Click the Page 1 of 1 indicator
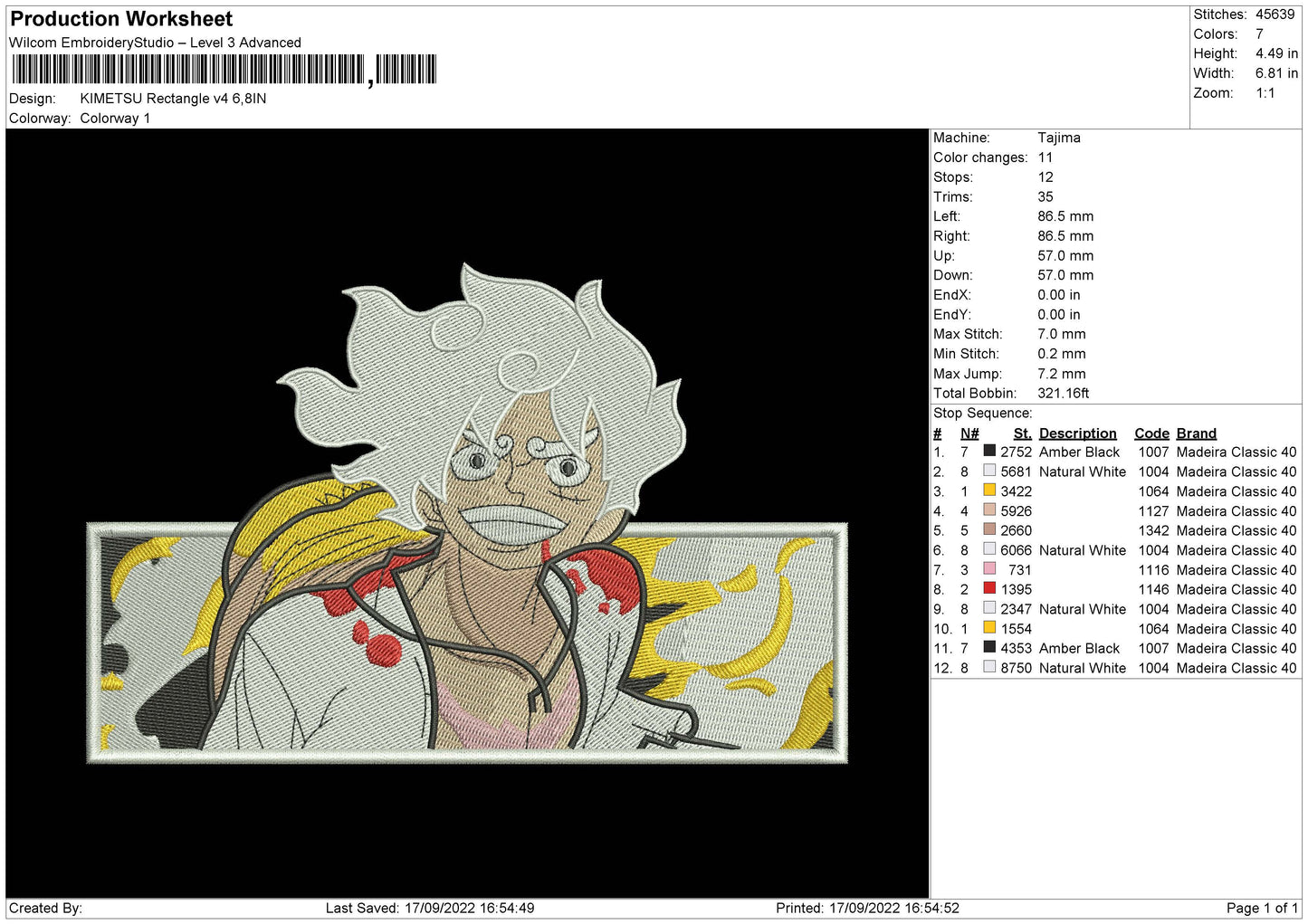Viewport: 1308px width, 924px height. [x=1262, y=908]
